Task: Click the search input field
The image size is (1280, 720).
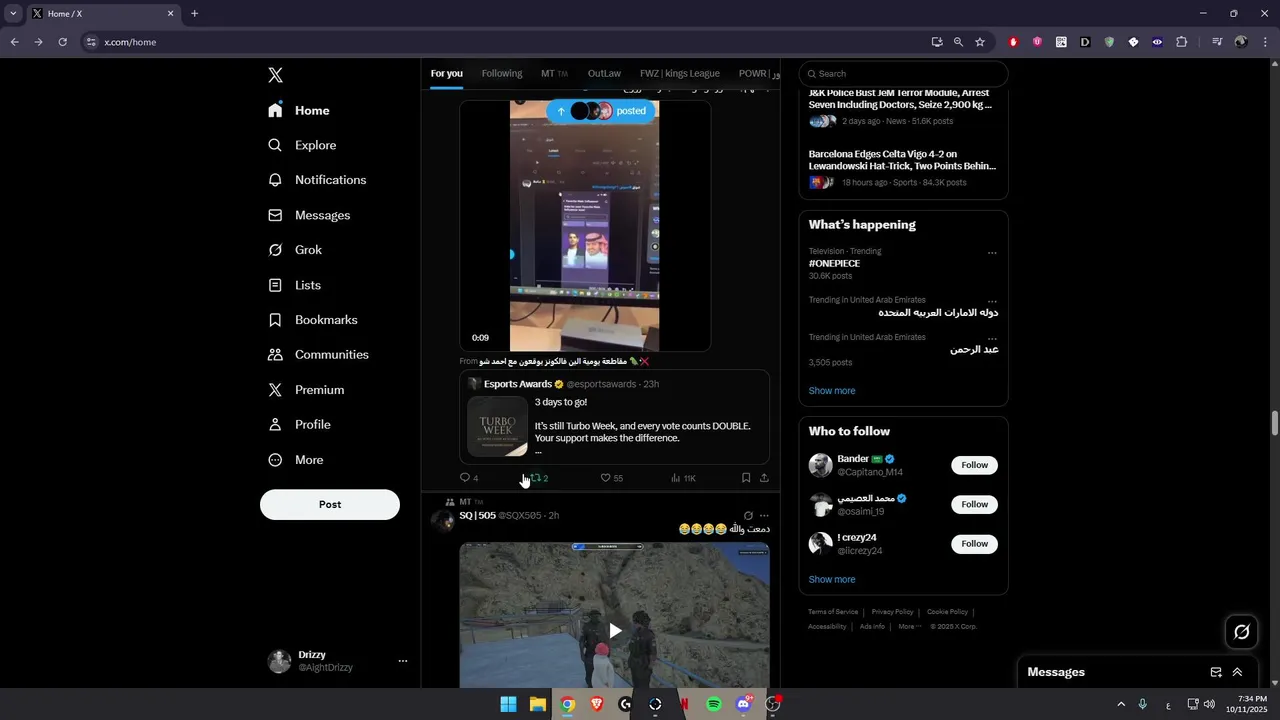Action: pyautogui.click(x=903, y=74)
